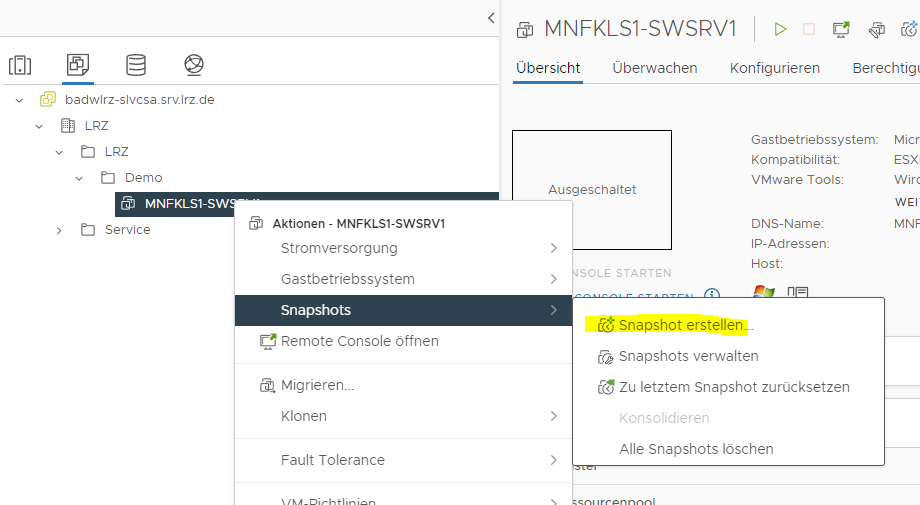Select Alle Snapshots löschen
The height and width of the screenshot is (505, 920).
pyautogui.click(x=696, y=449)
